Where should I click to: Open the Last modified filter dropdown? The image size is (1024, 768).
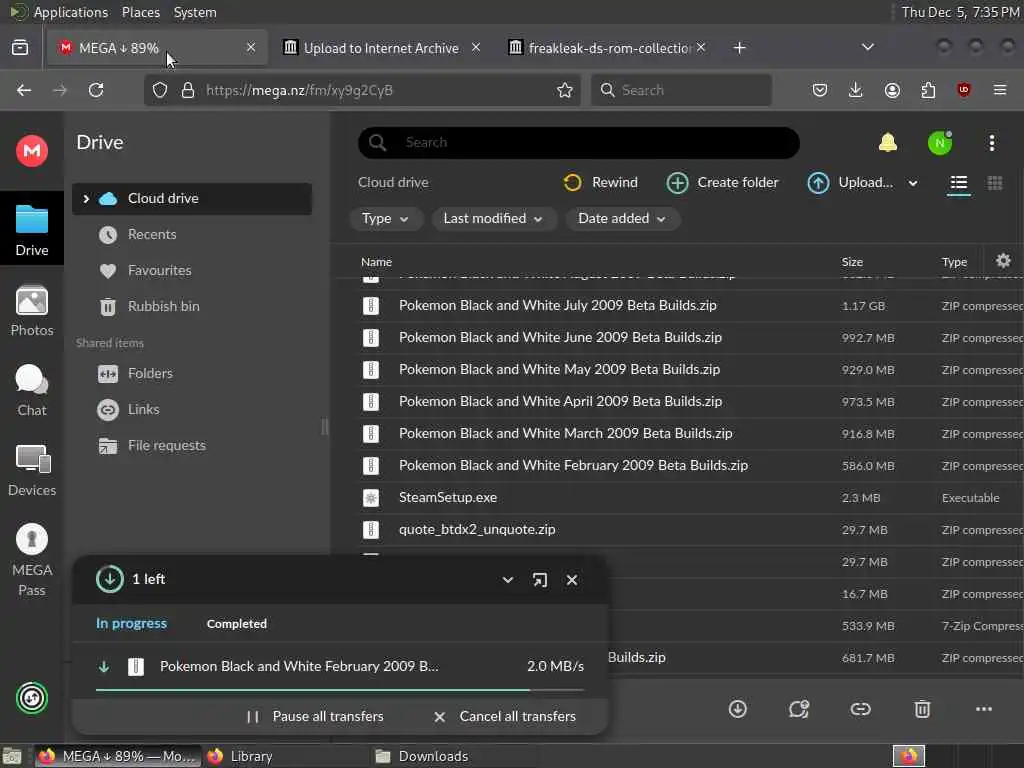coord(493,219)
